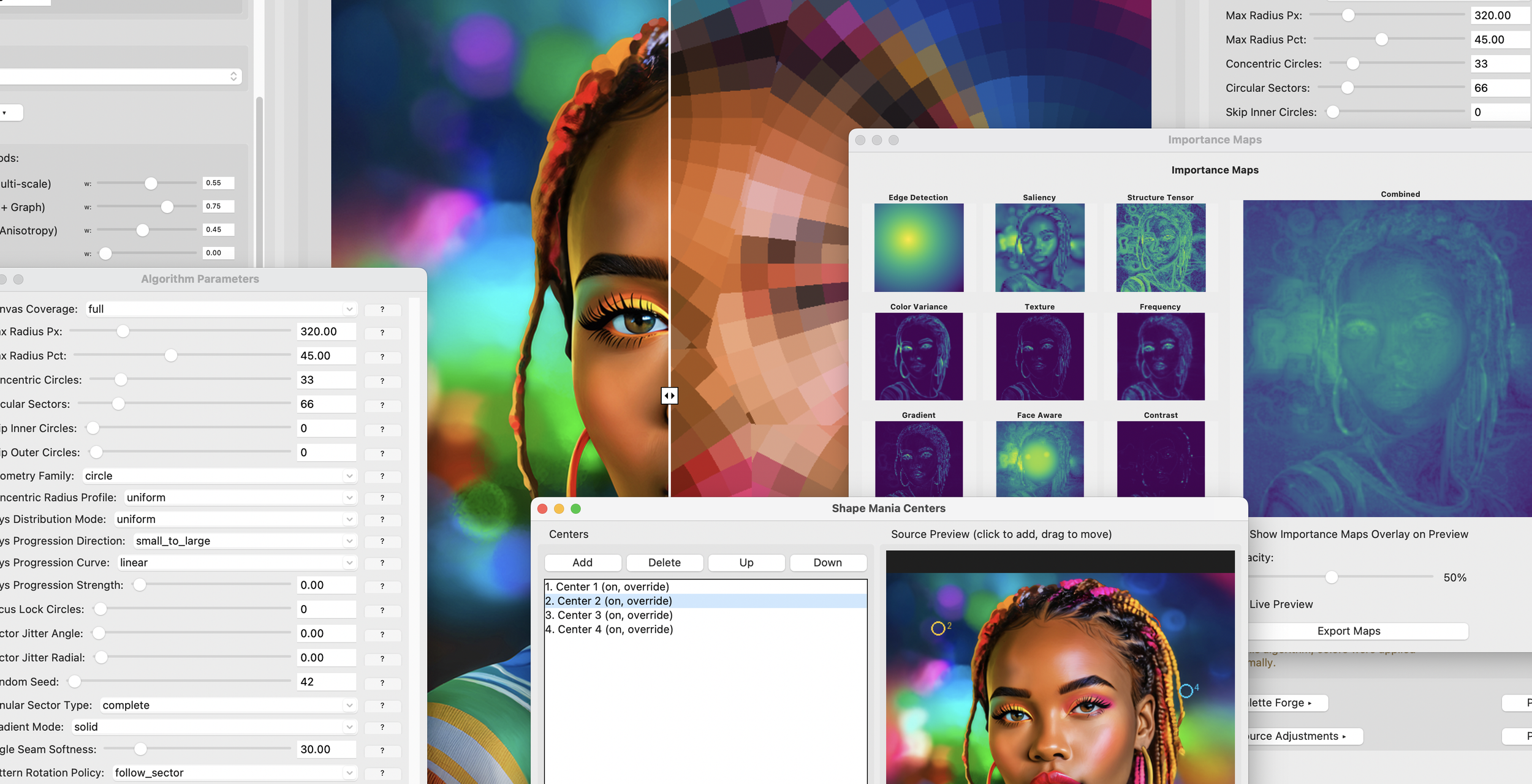Screen dimensions: 1532x784
Task: Open the Face Aware importance map thumbnail
Action: (1039, 461)
